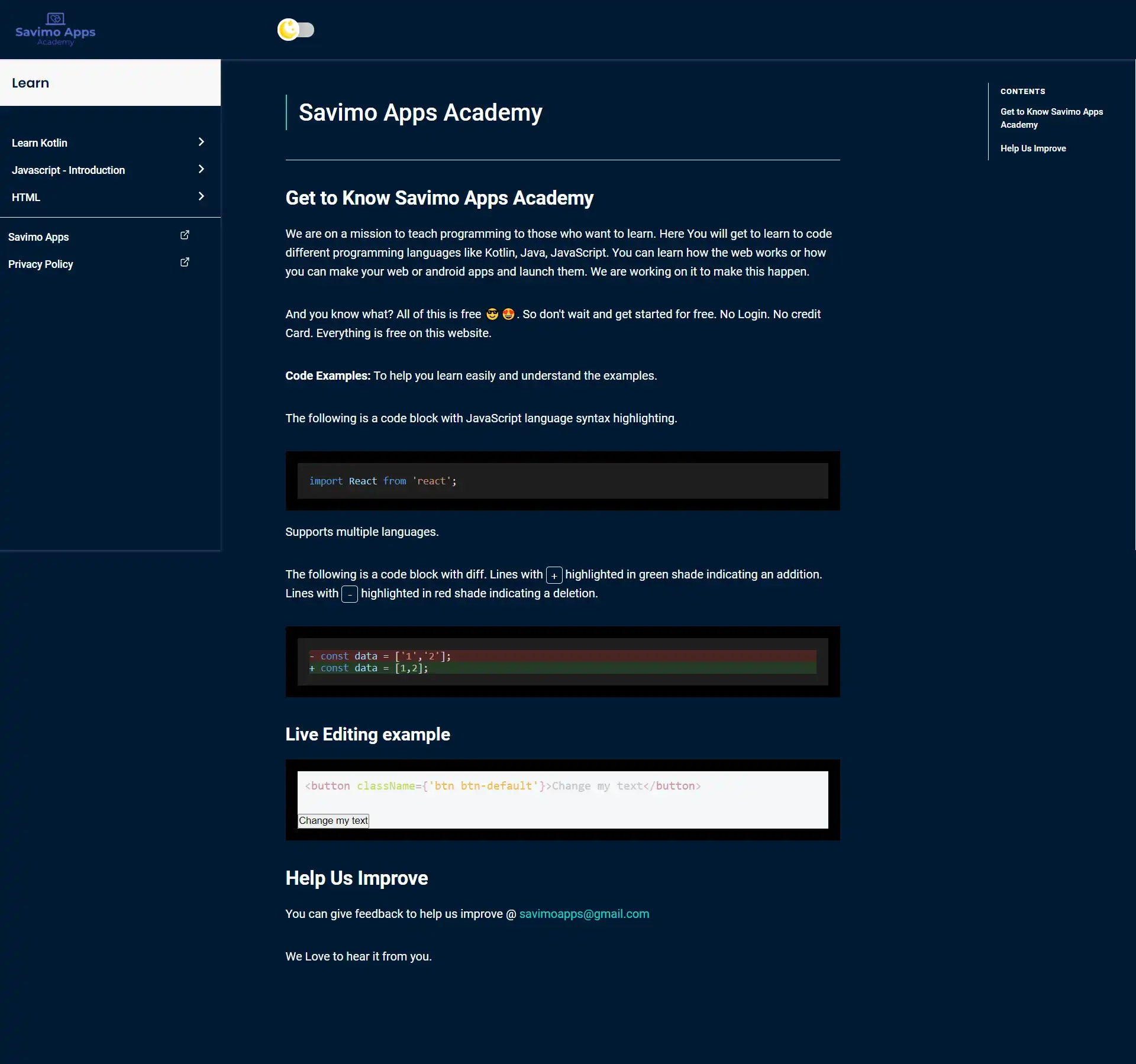The image size is (1136, 1064).
Task: Jump to Get to Know Savimo Apps Academy
Action: 1051,118
